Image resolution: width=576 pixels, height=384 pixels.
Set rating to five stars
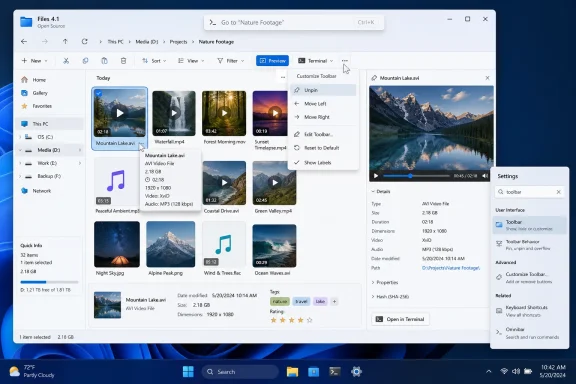point(310,320)
